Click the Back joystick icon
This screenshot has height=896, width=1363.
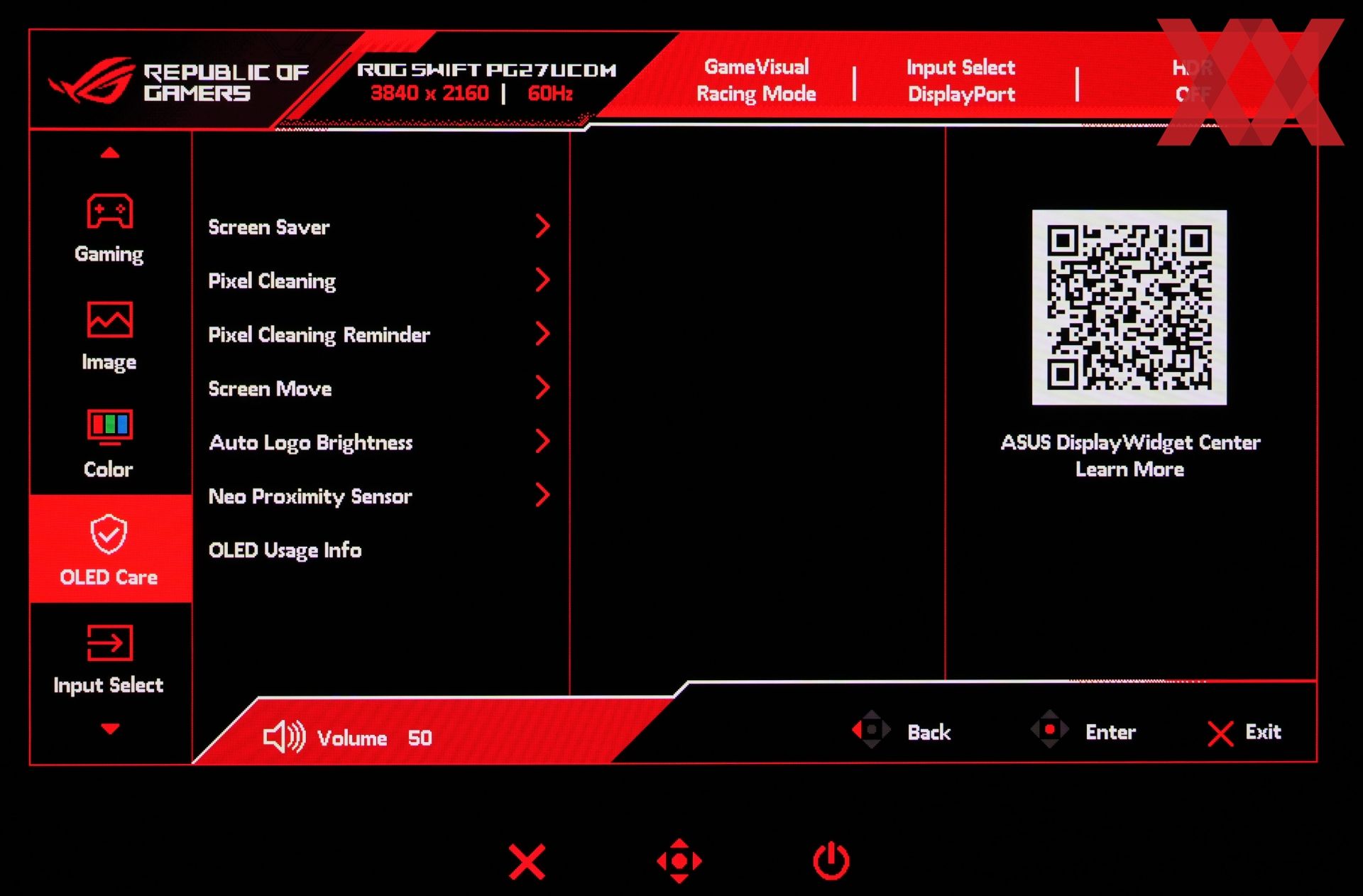pos(871,729)
